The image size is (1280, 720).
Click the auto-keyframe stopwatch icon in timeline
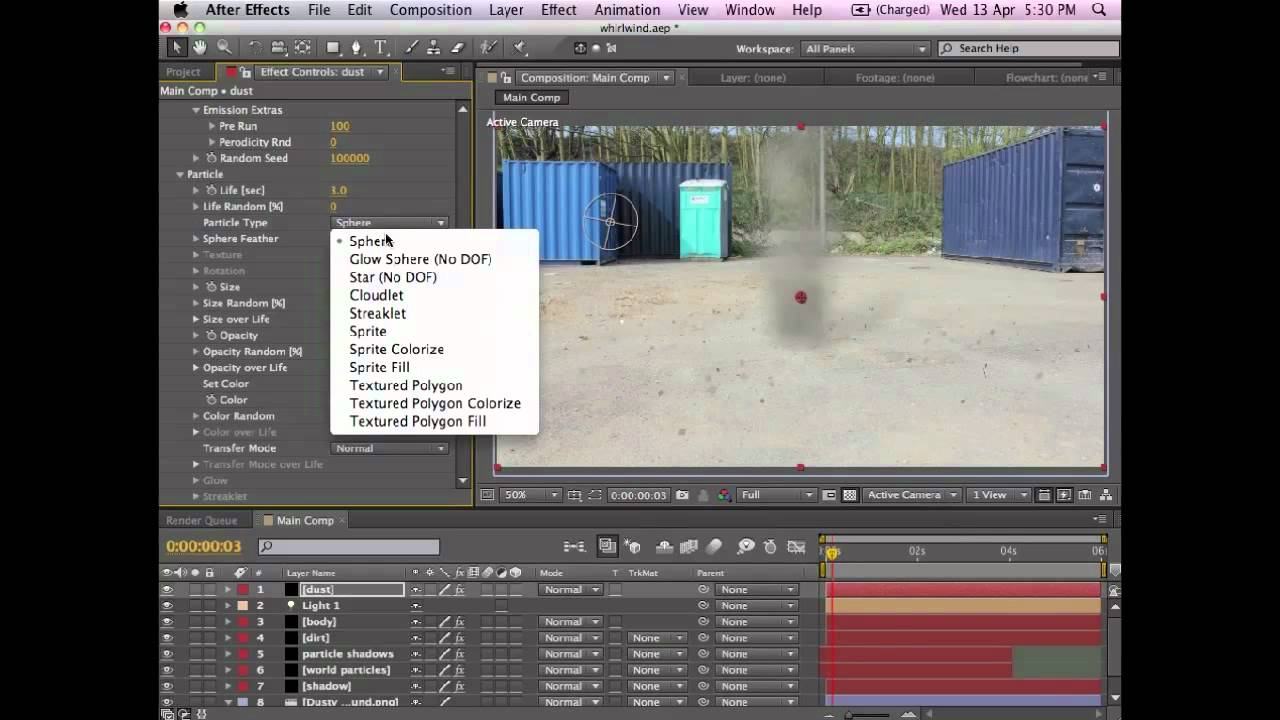(770, 547)
